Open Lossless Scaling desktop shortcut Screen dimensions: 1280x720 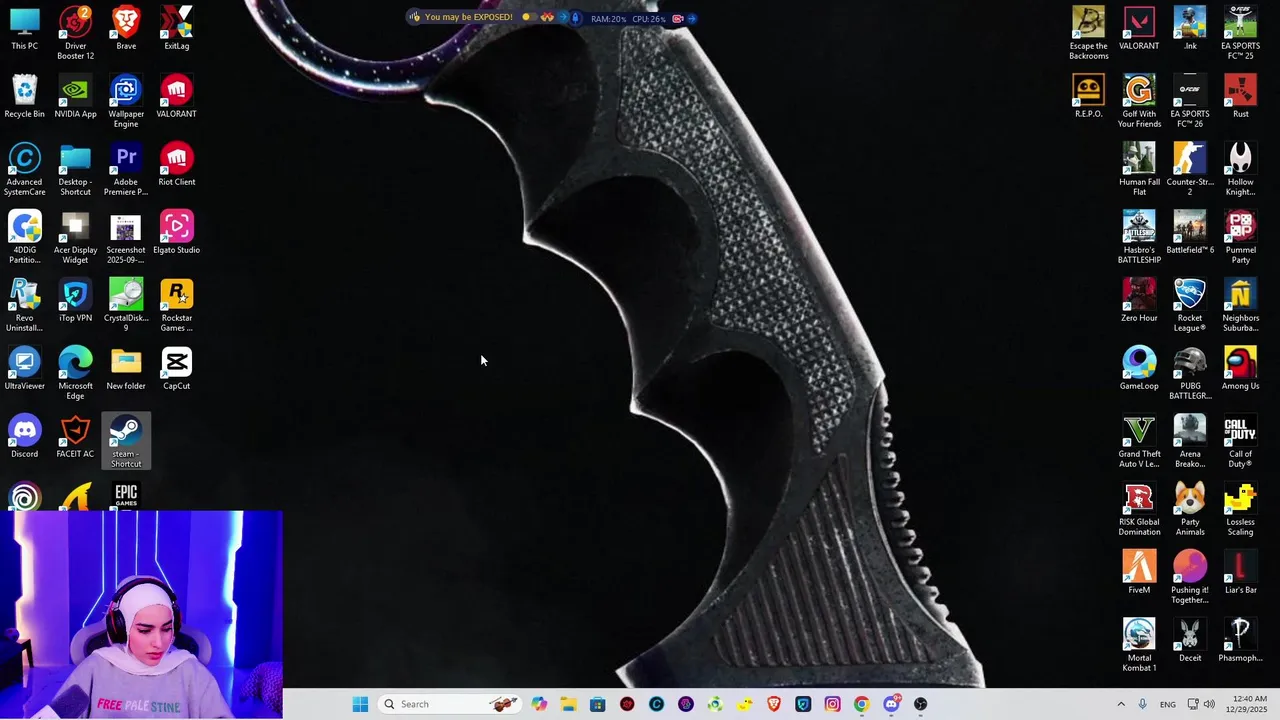pyautogui.click(x=1240, y=509)
